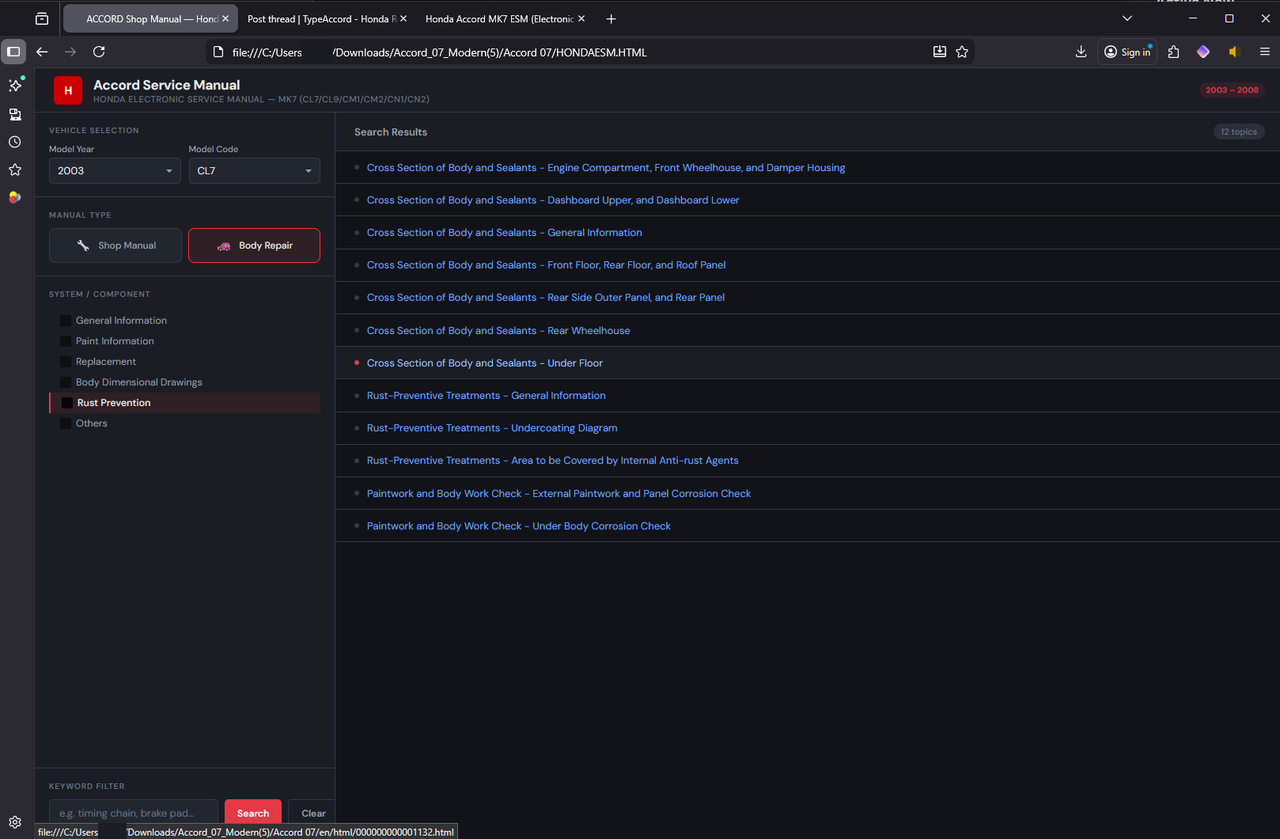Screen dimensions: 1280x839
Task: Open Area Covered by Internal Anti-rust Agents link
Action: click(x=553, y=461)
